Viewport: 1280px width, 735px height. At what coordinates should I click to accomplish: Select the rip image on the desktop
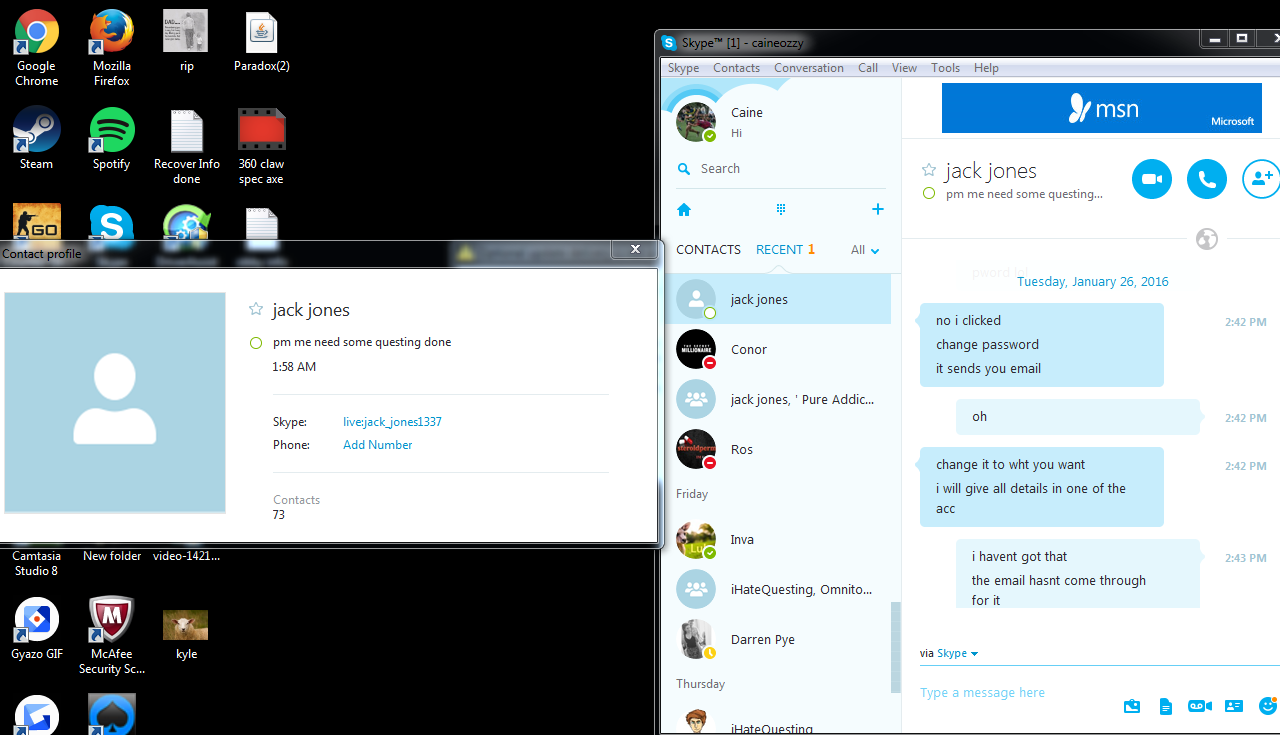click(186, 42)
